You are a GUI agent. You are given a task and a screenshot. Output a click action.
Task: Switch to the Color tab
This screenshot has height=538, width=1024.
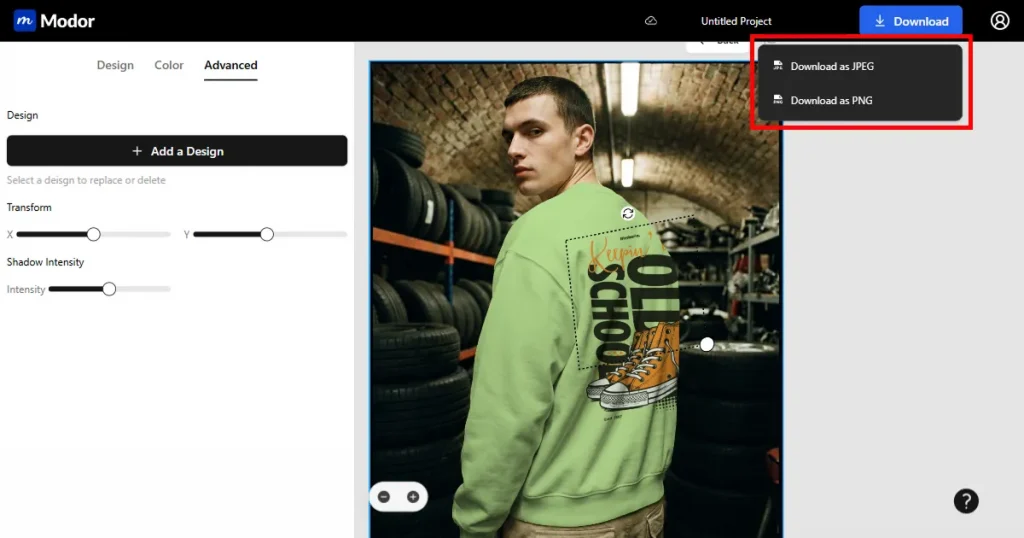coord(169,66)
